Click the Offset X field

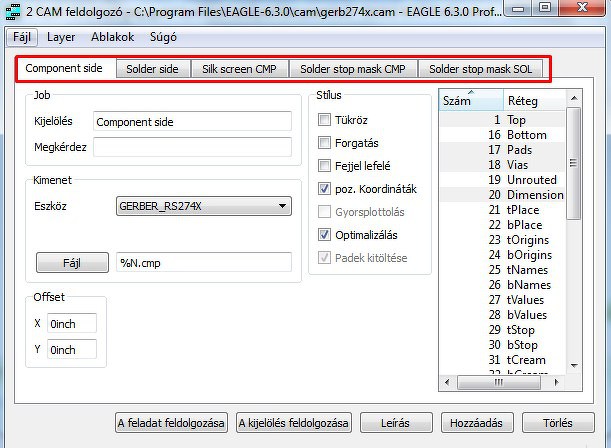pyautogui.click(x=72, y=323)
